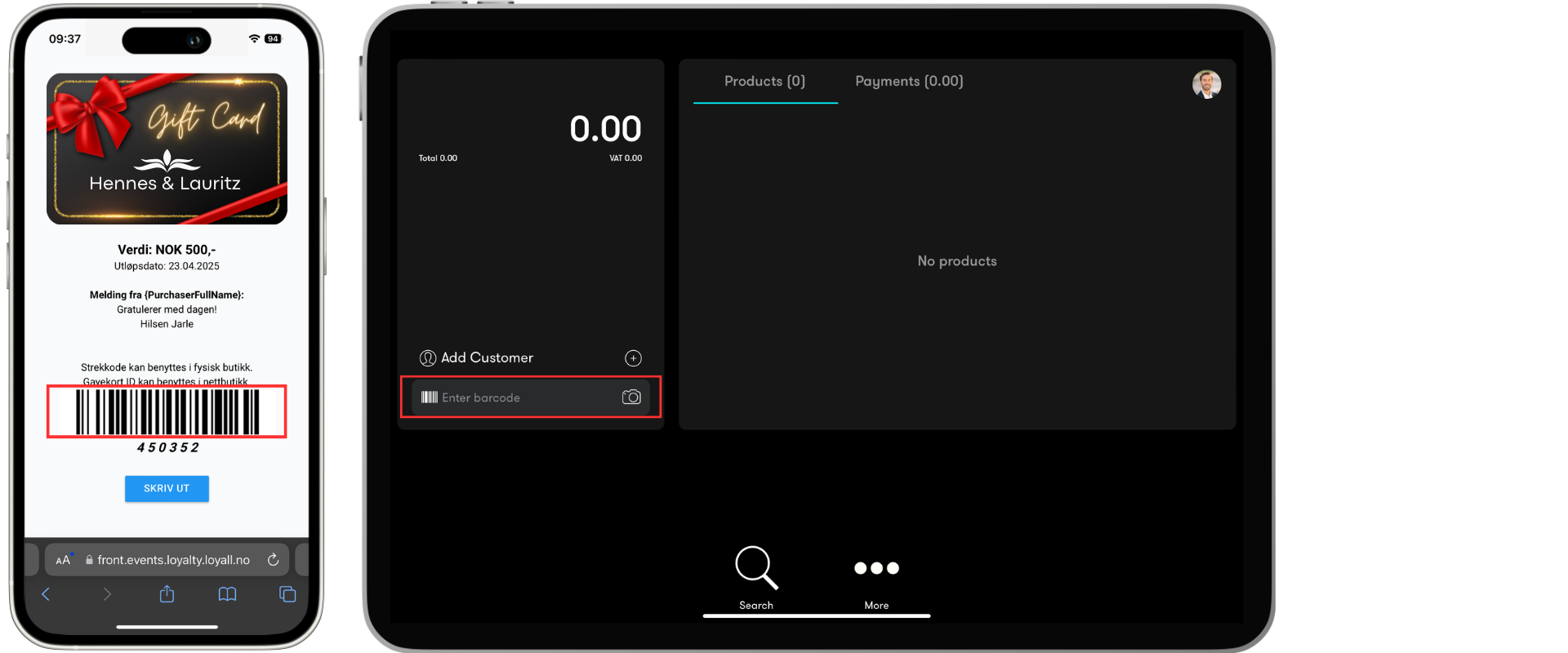Open Safari tabs overview icon on phone
This screenshot has height=653, width=1568.
[287, 594]
